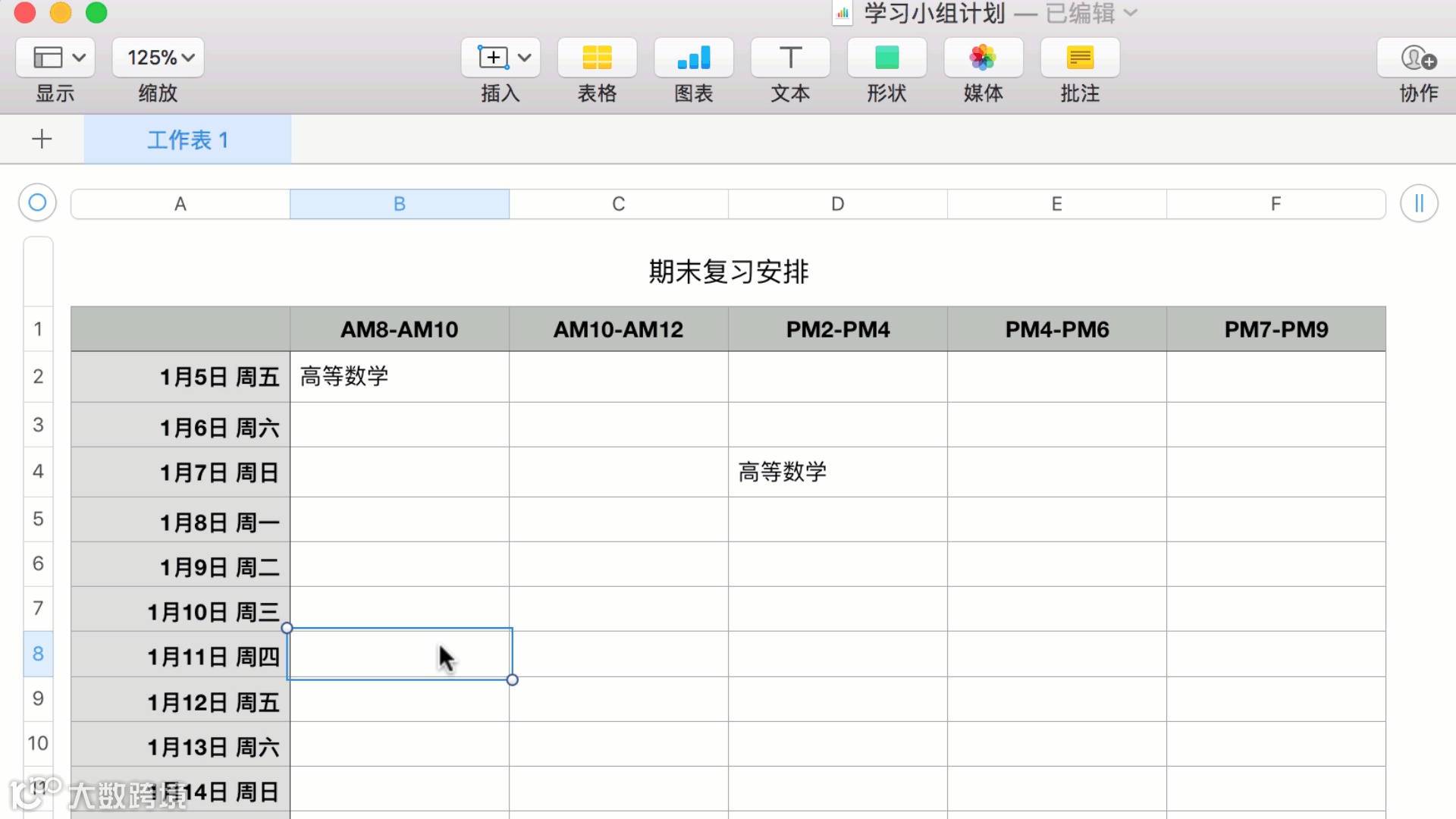
Task: Open the 125% zoom dropdown
Action: click(158, 58)
